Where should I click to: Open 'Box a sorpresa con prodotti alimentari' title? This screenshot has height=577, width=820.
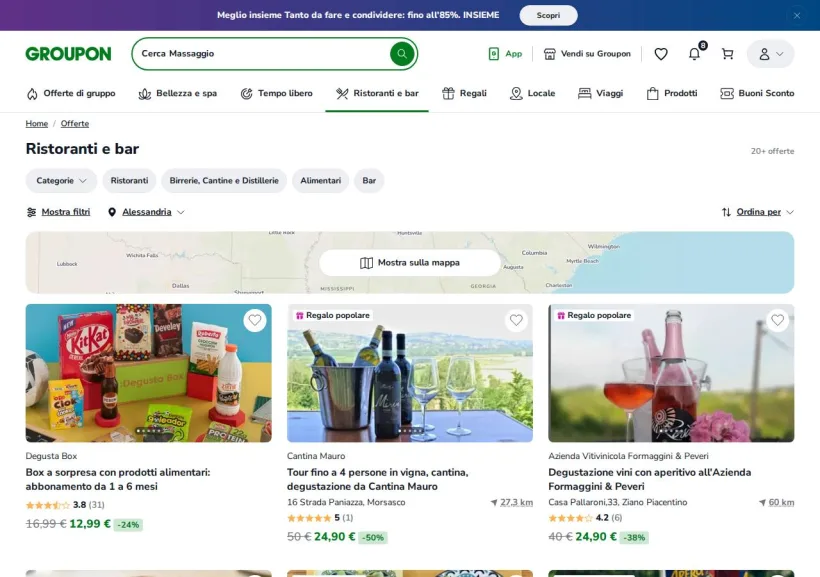click(x=118, y=479)
